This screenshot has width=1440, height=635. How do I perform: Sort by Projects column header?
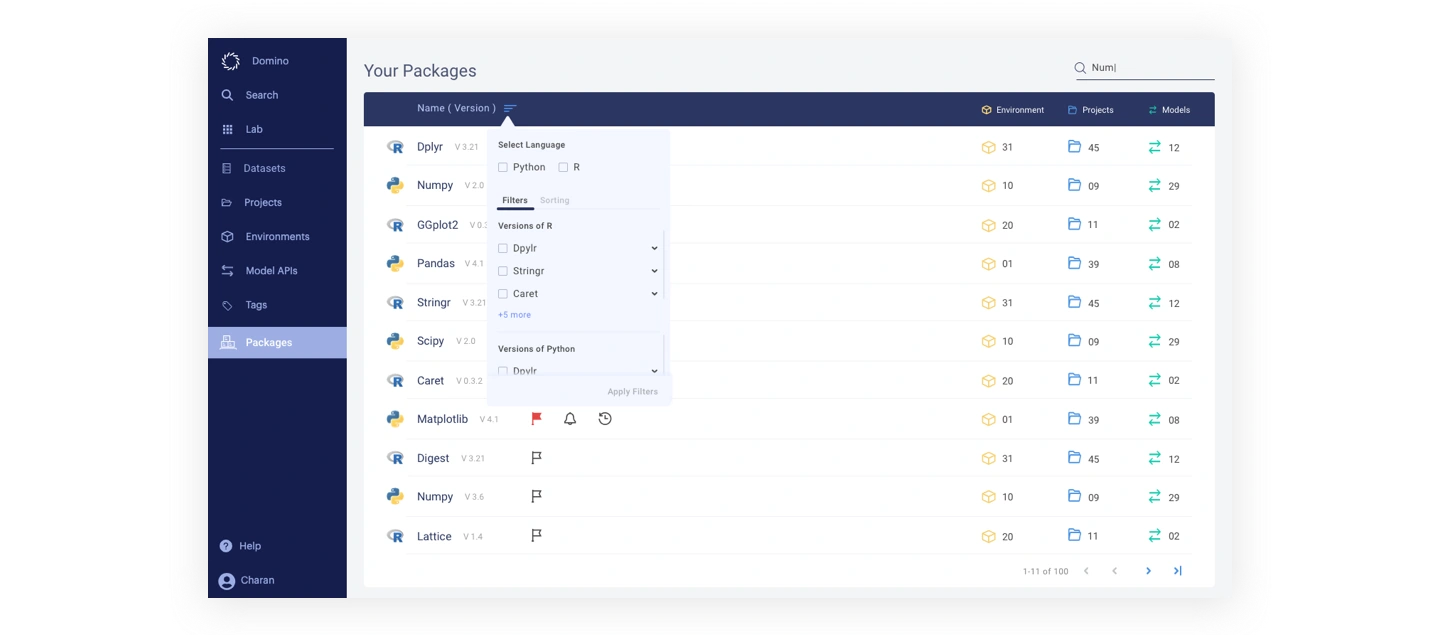(1090, 110)
